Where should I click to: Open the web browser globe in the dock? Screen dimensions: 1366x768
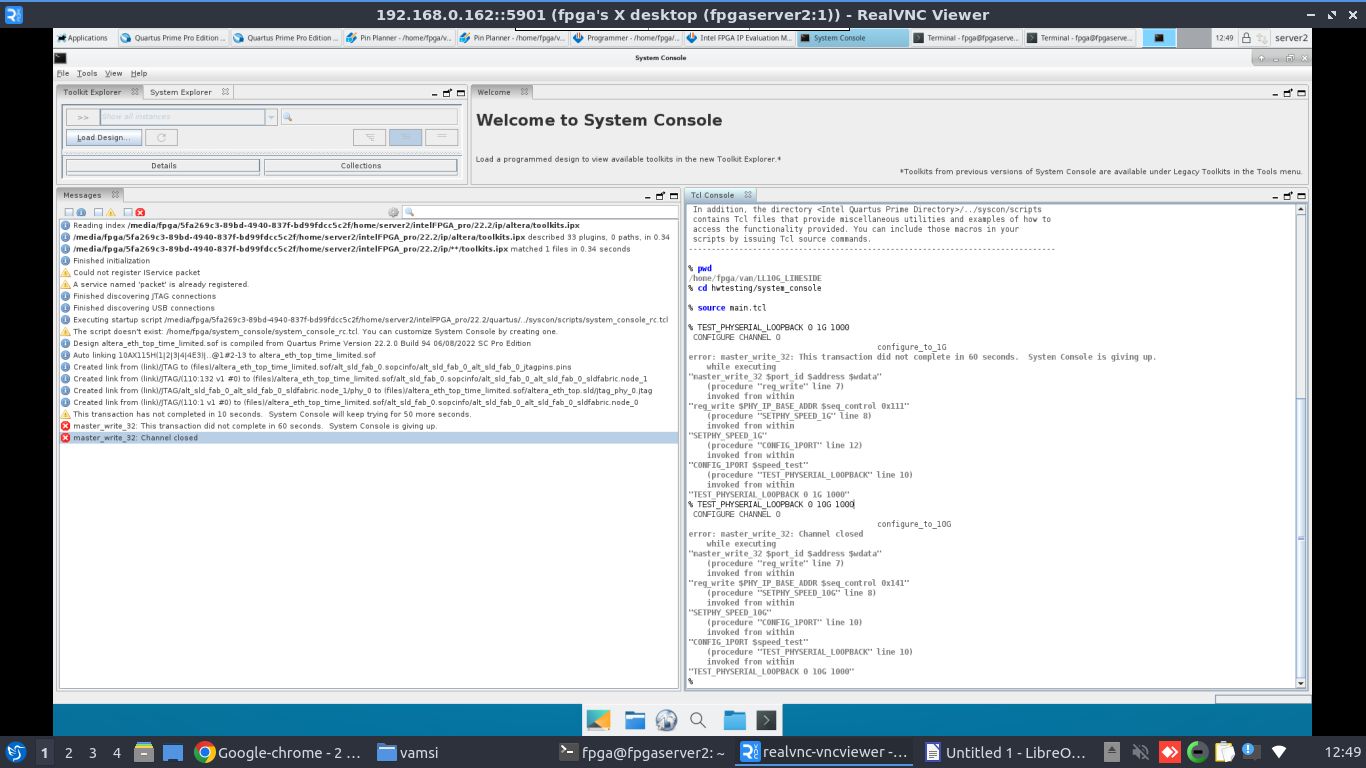pos(666,720)
